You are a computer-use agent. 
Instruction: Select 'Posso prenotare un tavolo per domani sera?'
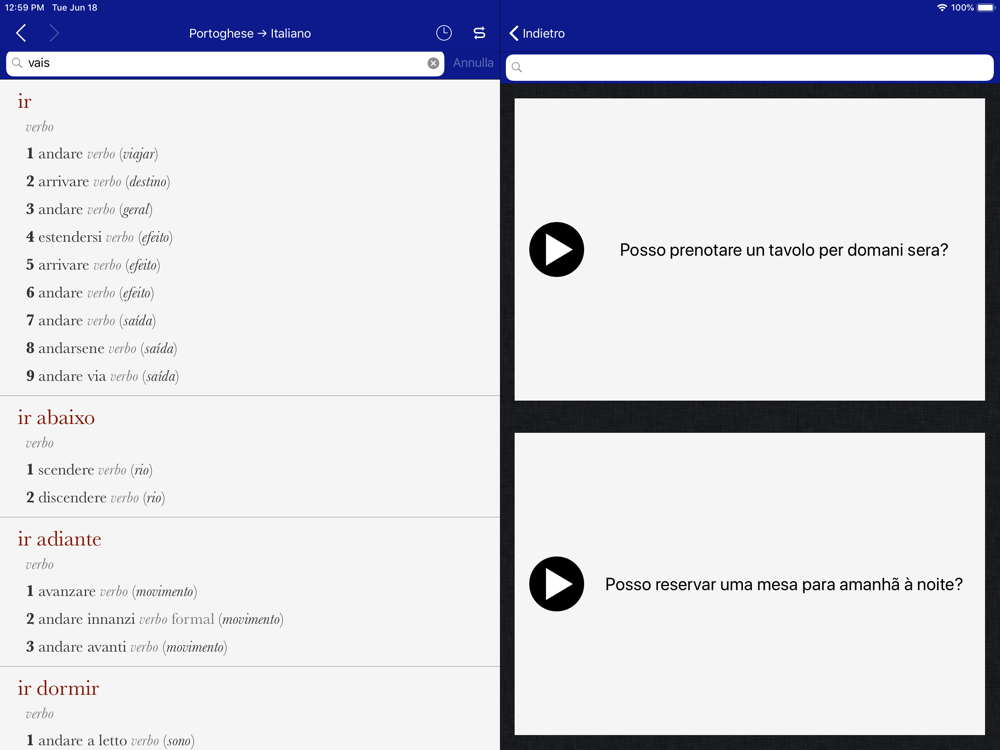tap(784, 249)
